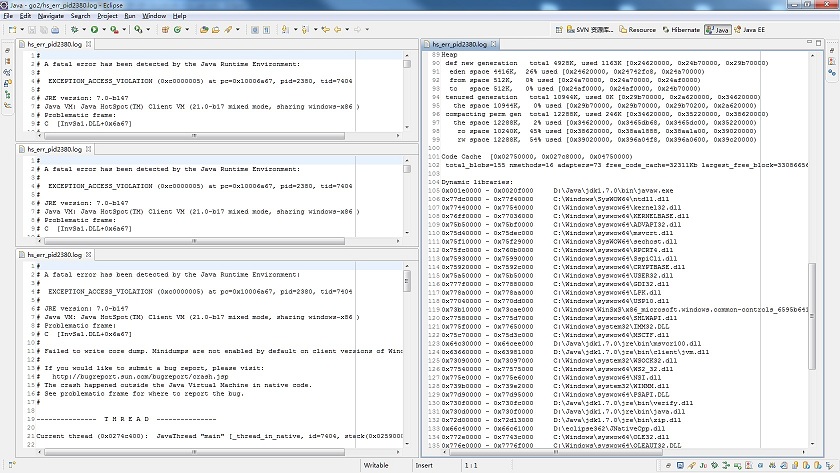This screenshot has width=840, height=473.
Task: Open the Debug dropdown arrow
Action: point(82,30)
